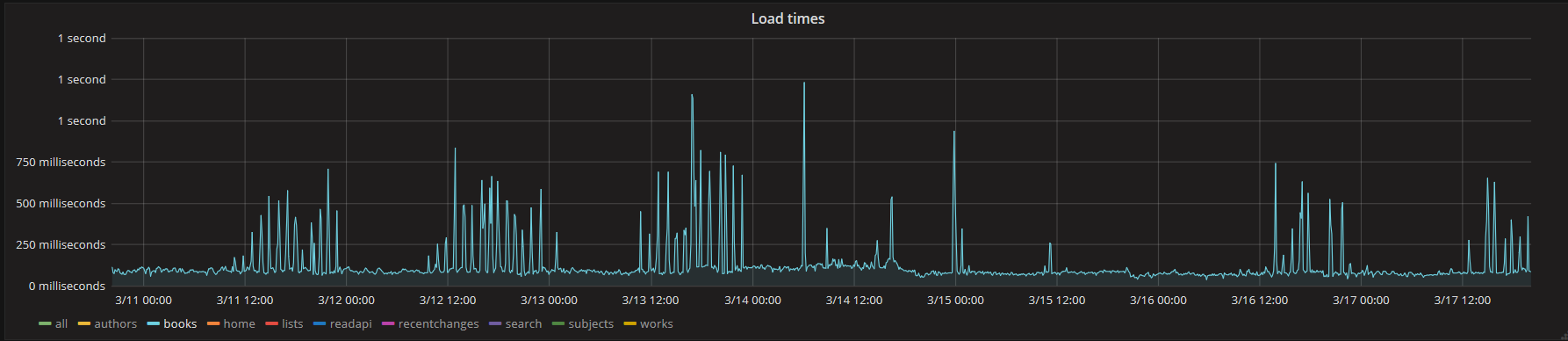The image size is (1568, 341).
Task: Toggle the 'search' series in legend
Action: (x=523, y=324)
